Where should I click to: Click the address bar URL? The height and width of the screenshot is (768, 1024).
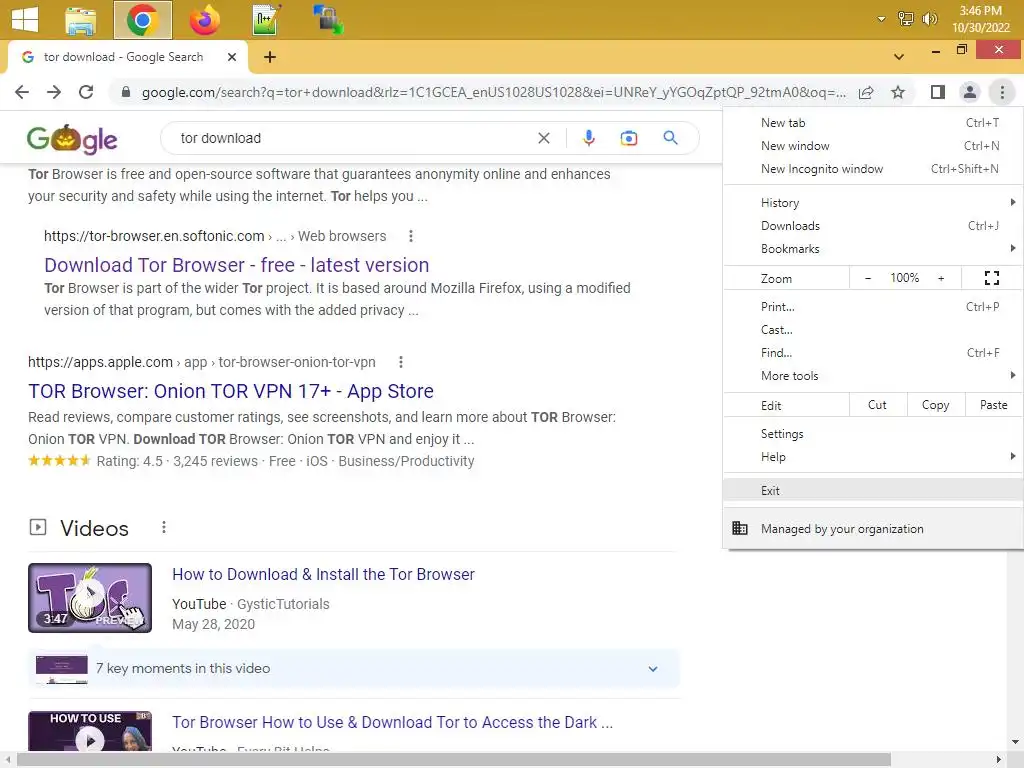point(493,92)
